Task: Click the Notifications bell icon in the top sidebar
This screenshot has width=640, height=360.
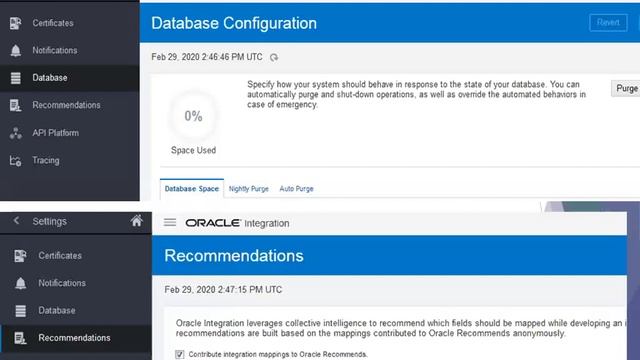Action: point(16,51)
